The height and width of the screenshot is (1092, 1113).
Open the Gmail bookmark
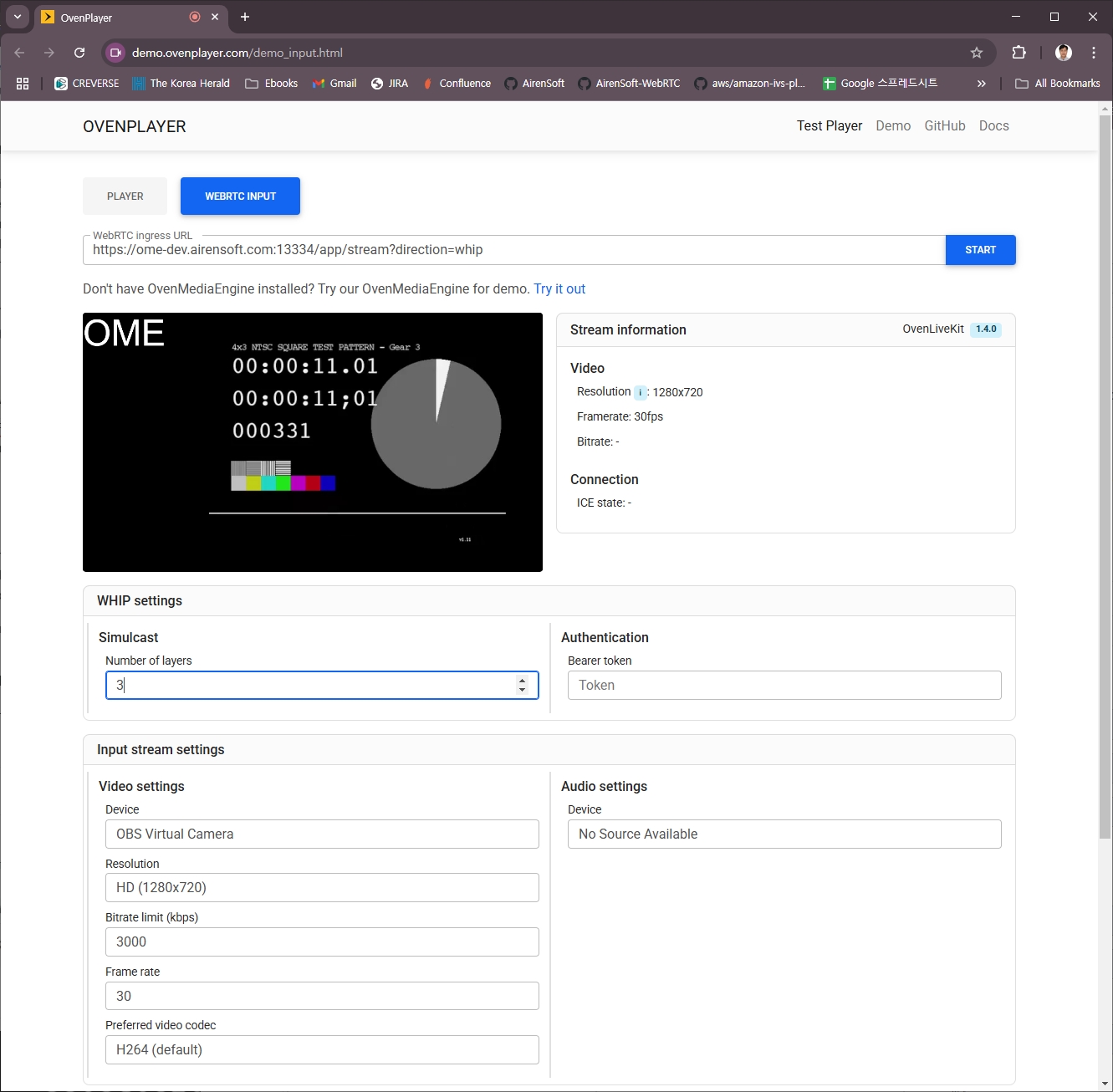(x=334, y=84)
